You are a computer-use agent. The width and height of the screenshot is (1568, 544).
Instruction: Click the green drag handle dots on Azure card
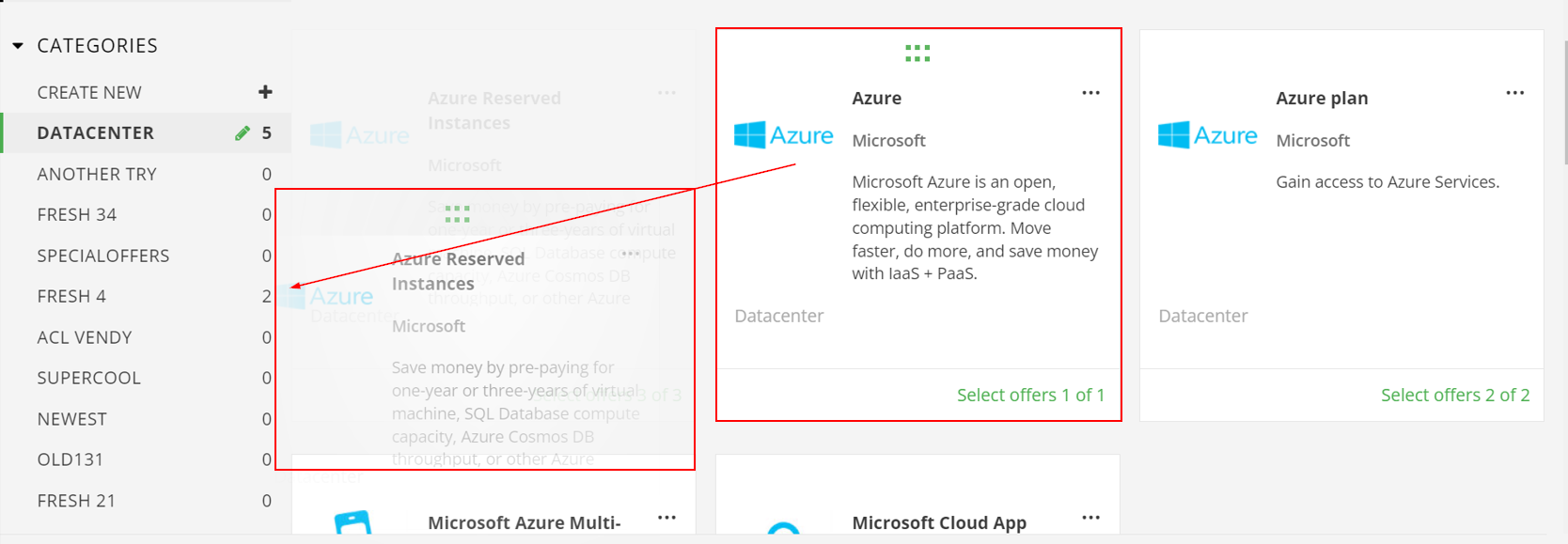[917, 54]
